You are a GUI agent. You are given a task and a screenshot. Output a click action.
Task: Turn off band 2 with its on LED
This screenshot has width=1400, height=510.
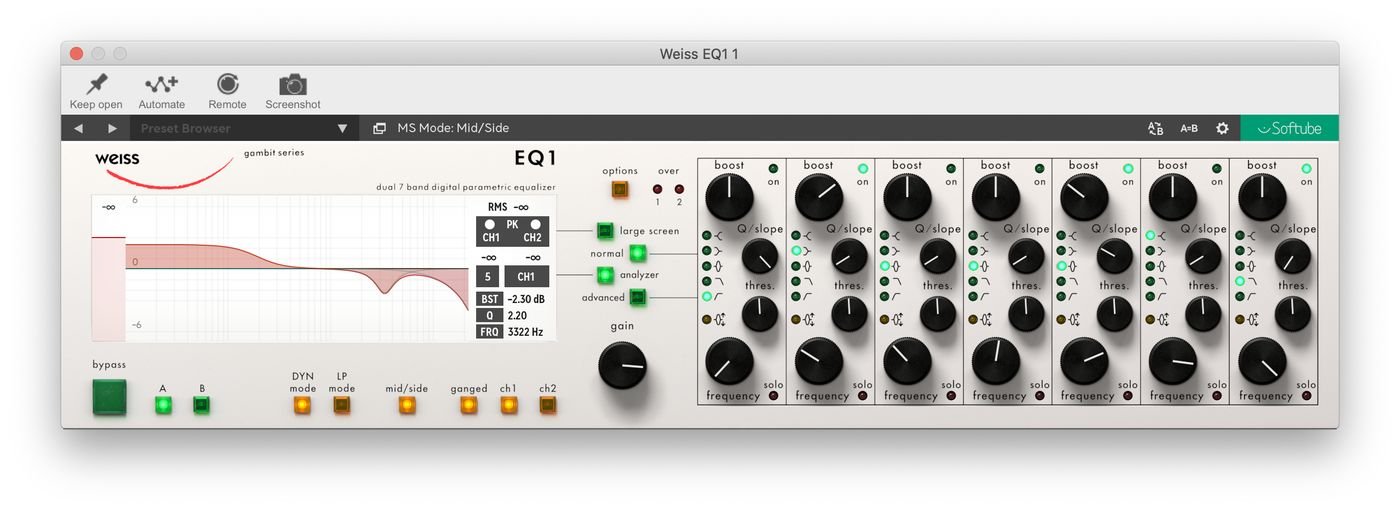862,168
